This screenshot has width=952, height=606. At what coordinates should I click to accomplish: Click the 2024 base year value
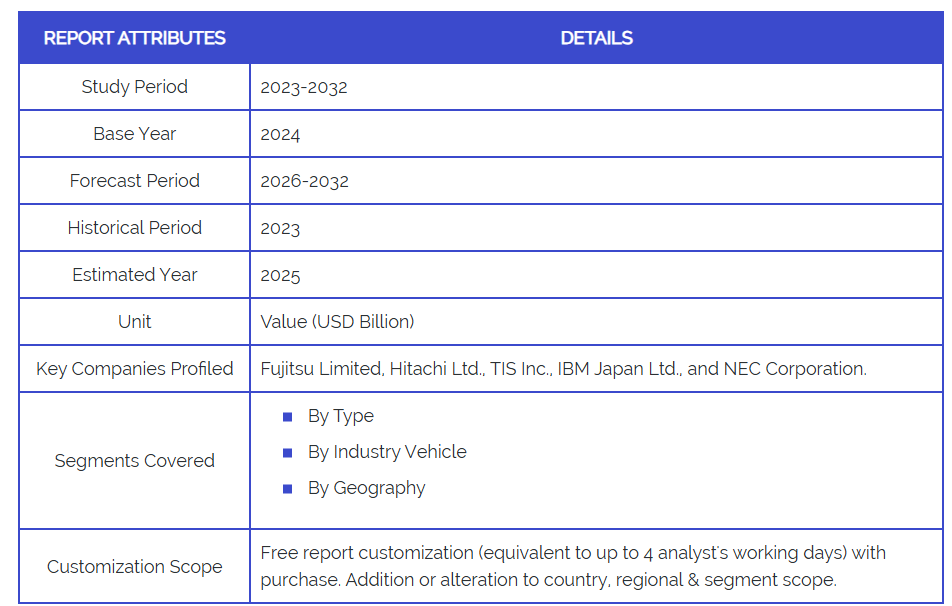[x=280, y=134]
